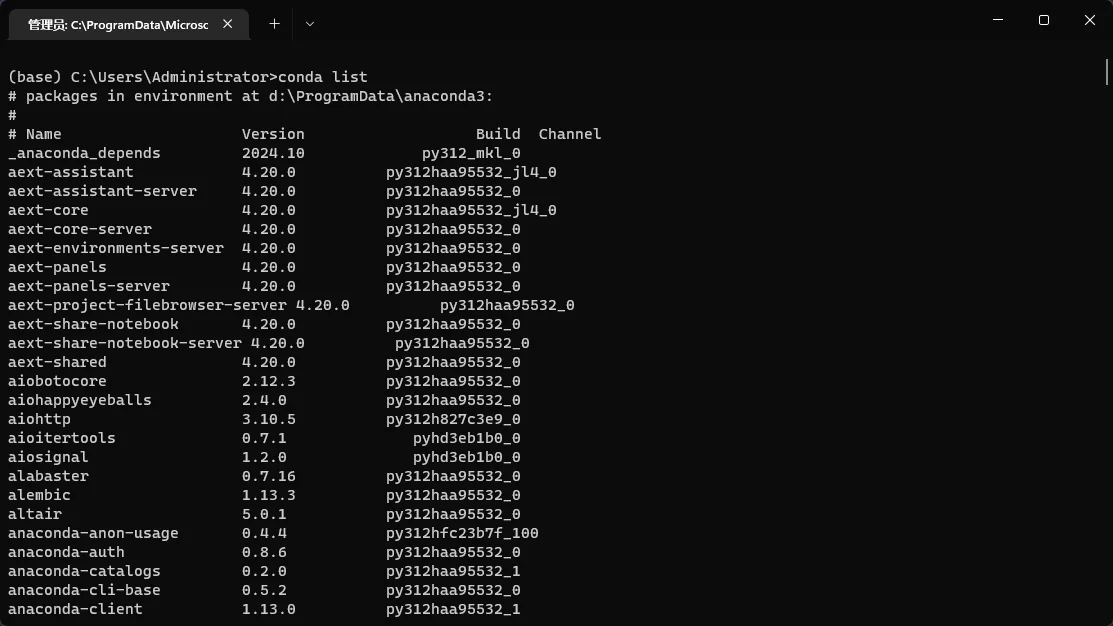
Task: Expand the new-tab profile dropdown chevron
Action: [309, 23]
